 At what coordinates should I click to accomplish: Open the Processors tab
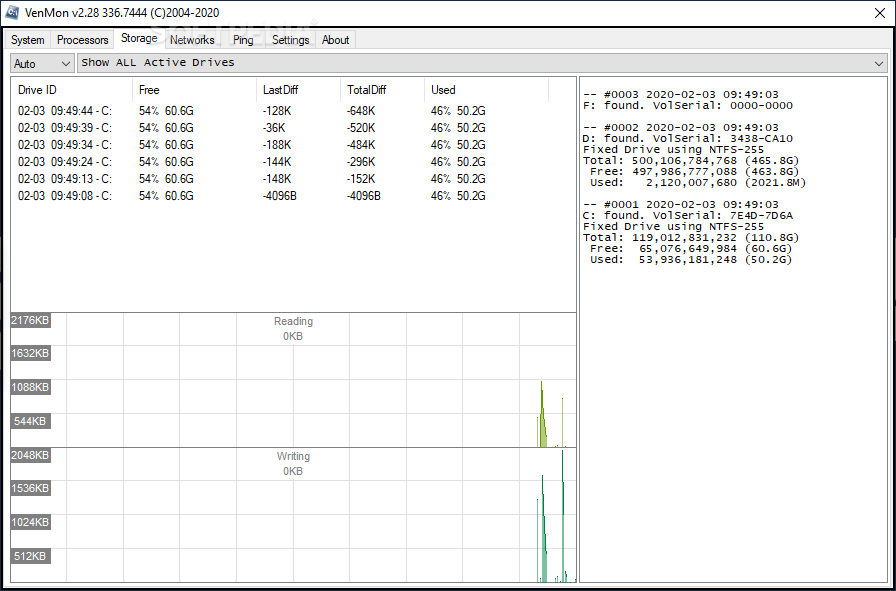click(82, 39)
